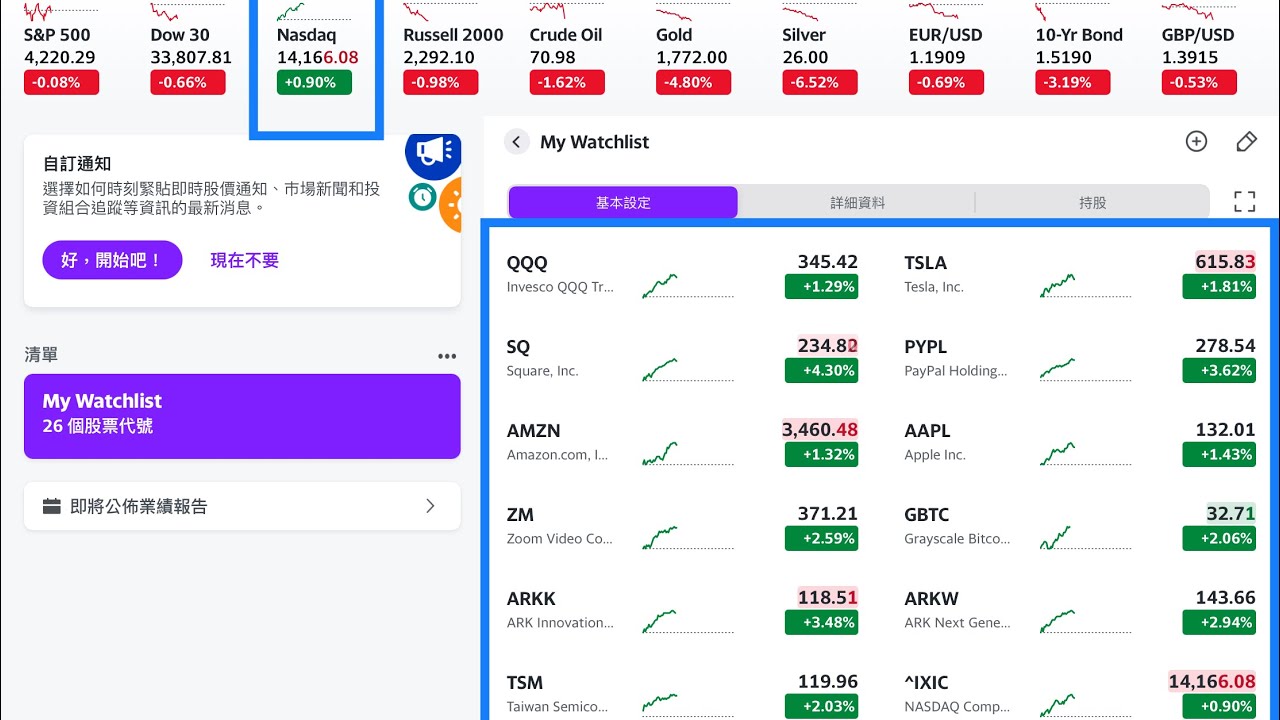
Task: Select the ^IXIC ticker symbol
Action: click(926, 683)
